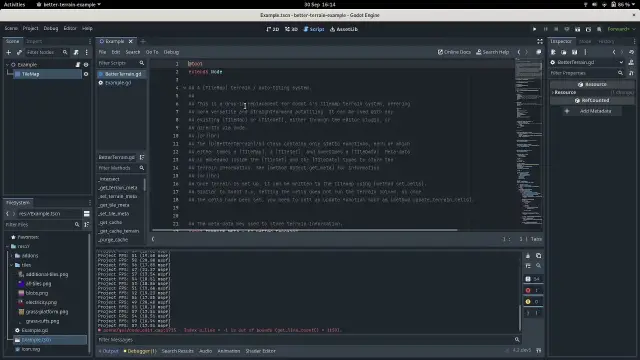Switch to the Import dock tab
This screenshot has width=640, height=360.
coord(34,41)
